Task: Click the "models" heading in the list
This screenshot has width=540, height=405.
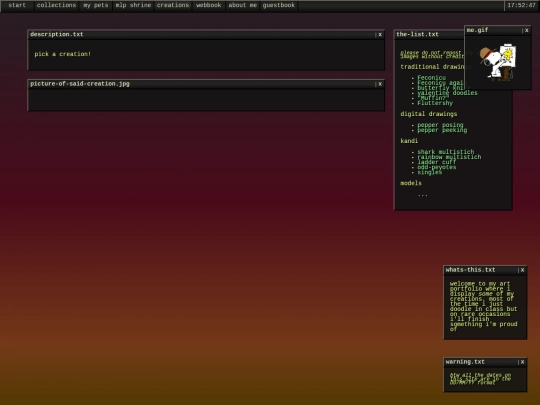Action: click(411, 183)
